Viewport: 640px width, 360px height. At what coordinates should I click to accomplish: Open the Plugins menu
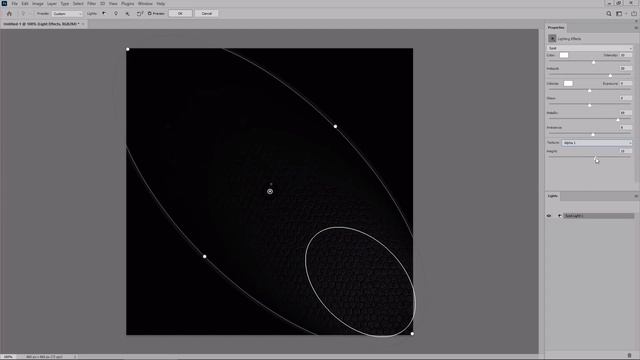pos(128,4)
